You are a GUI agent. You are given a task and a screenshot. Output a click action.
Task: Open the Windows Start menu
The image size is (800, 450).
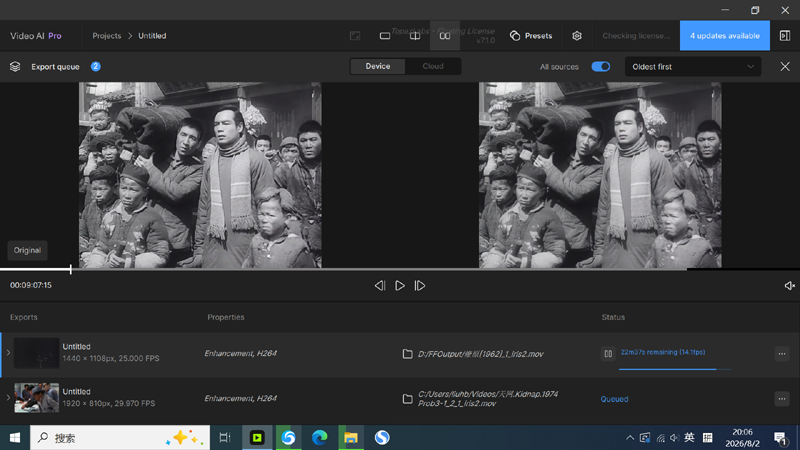(15, 438)
